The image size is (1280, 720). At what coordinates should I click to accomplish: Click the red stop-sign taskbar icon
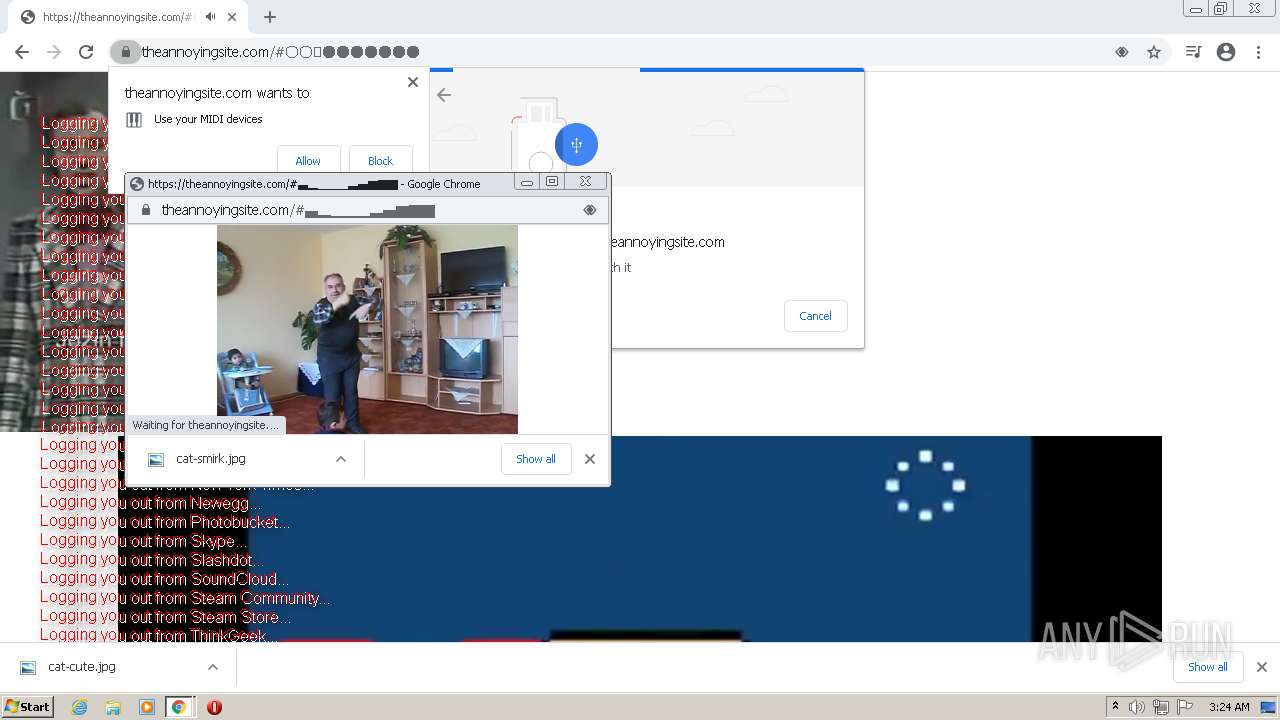(x=214, y=707)
